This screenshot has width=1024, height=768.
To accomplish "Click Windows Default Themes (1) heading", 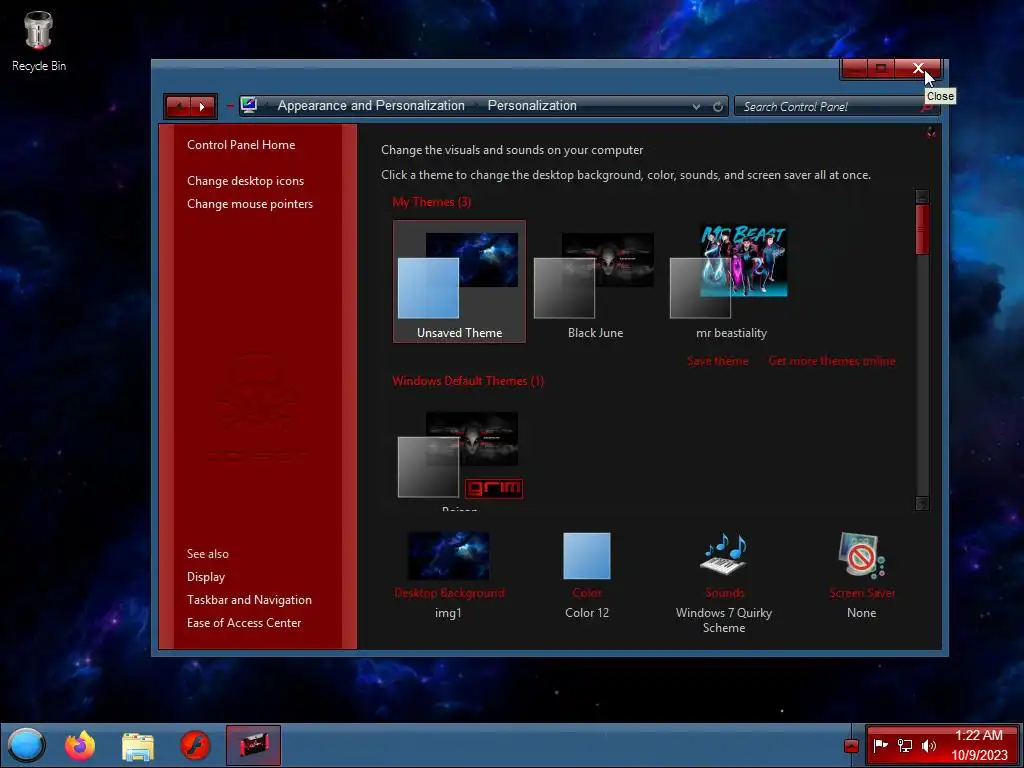I will click(468, 381).
